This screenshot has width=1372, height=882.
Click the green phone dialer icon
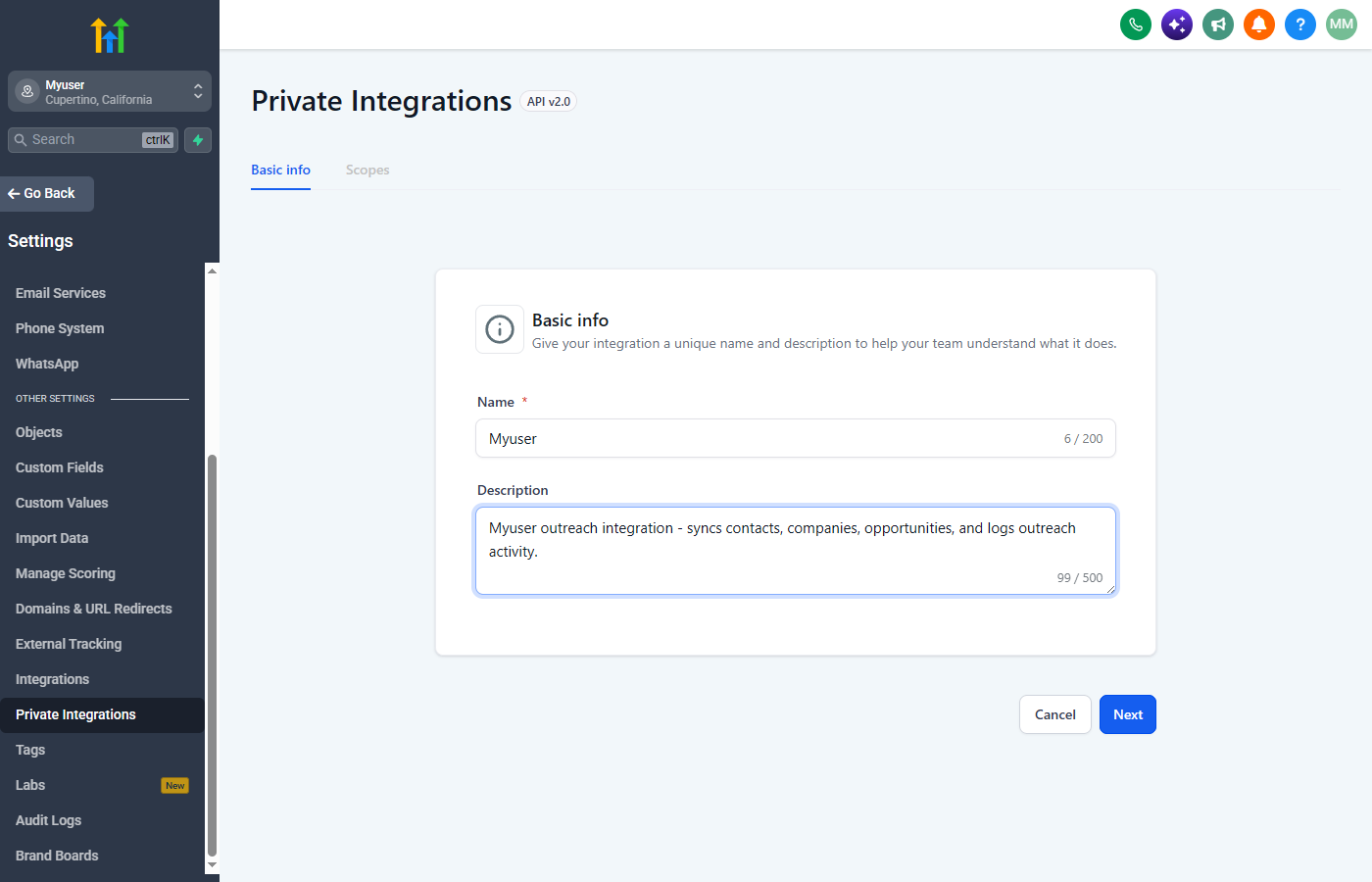1136,24
